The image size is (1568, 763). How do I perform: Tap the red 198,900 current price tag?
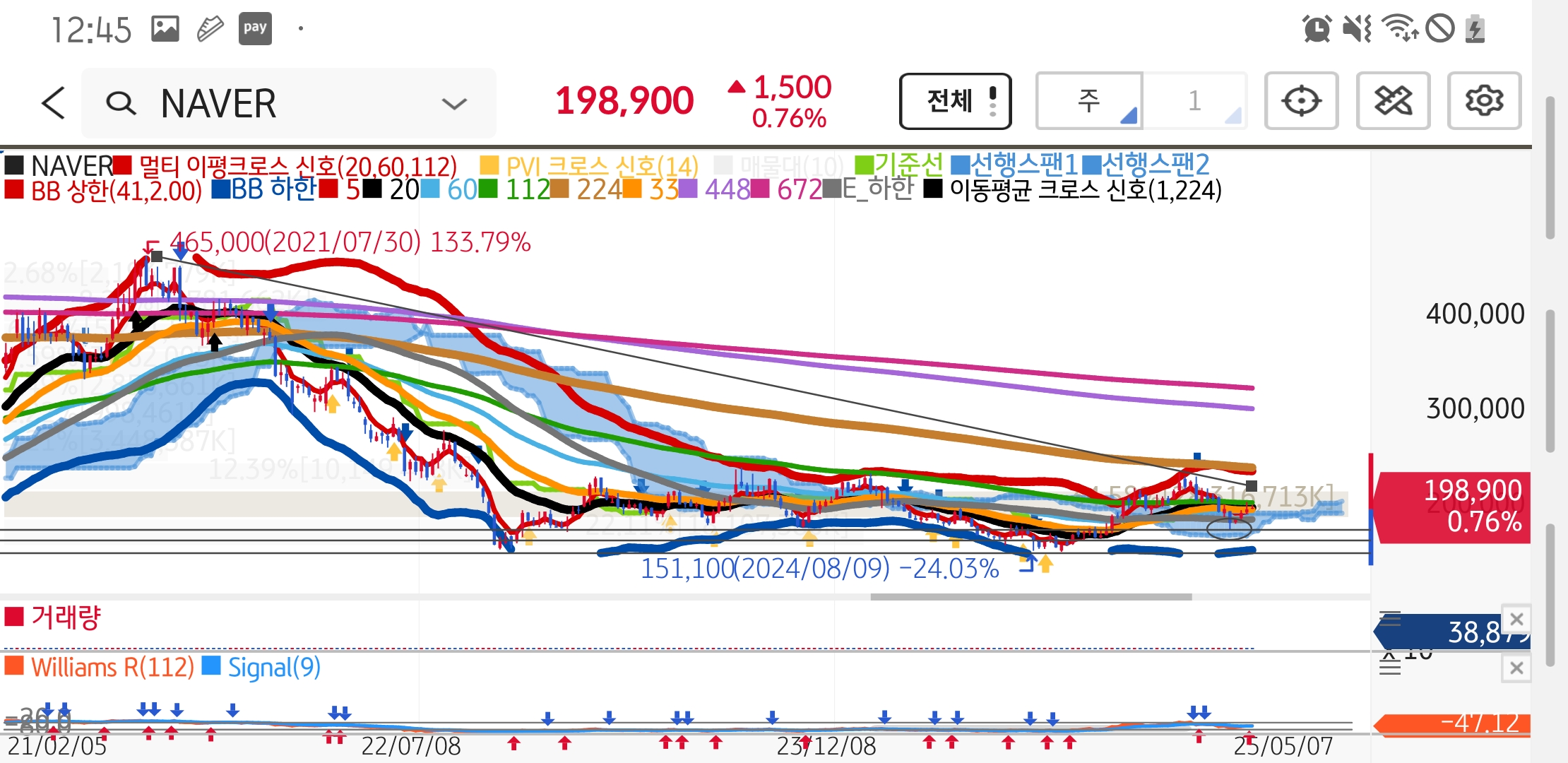[x=1451, y=507]
